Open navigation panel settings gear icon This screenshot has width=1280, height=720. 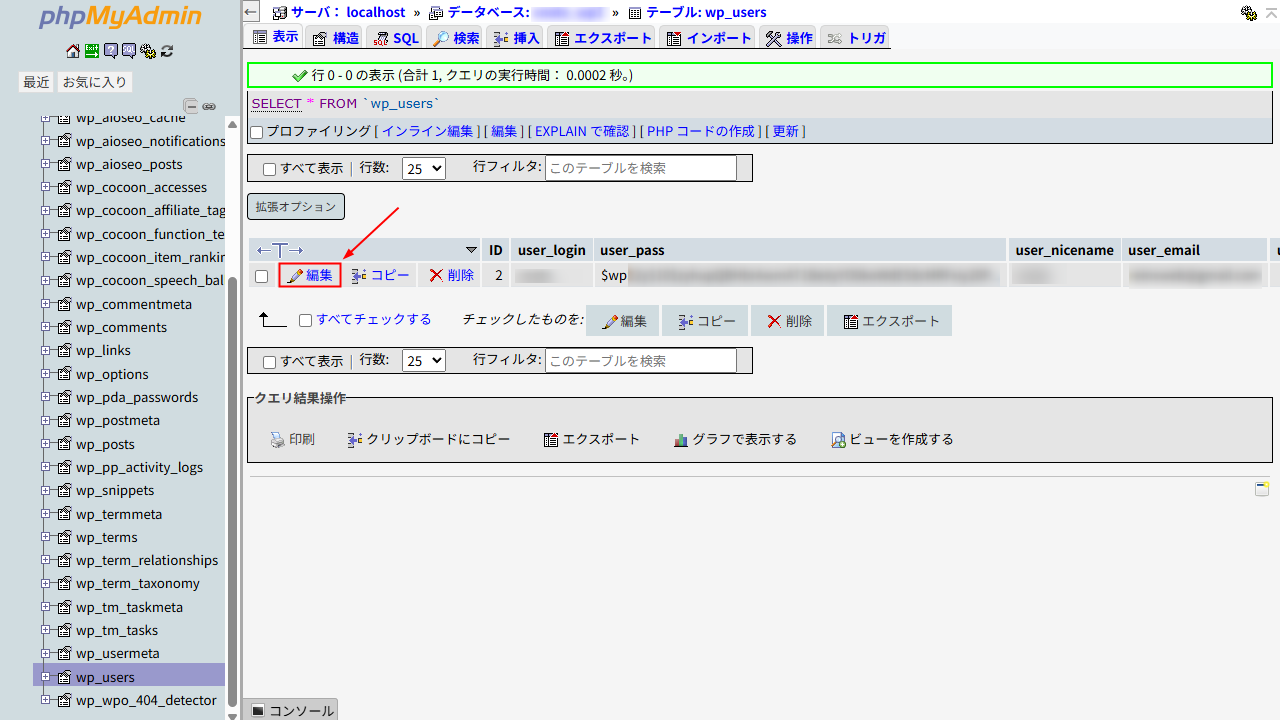point(148,51)
